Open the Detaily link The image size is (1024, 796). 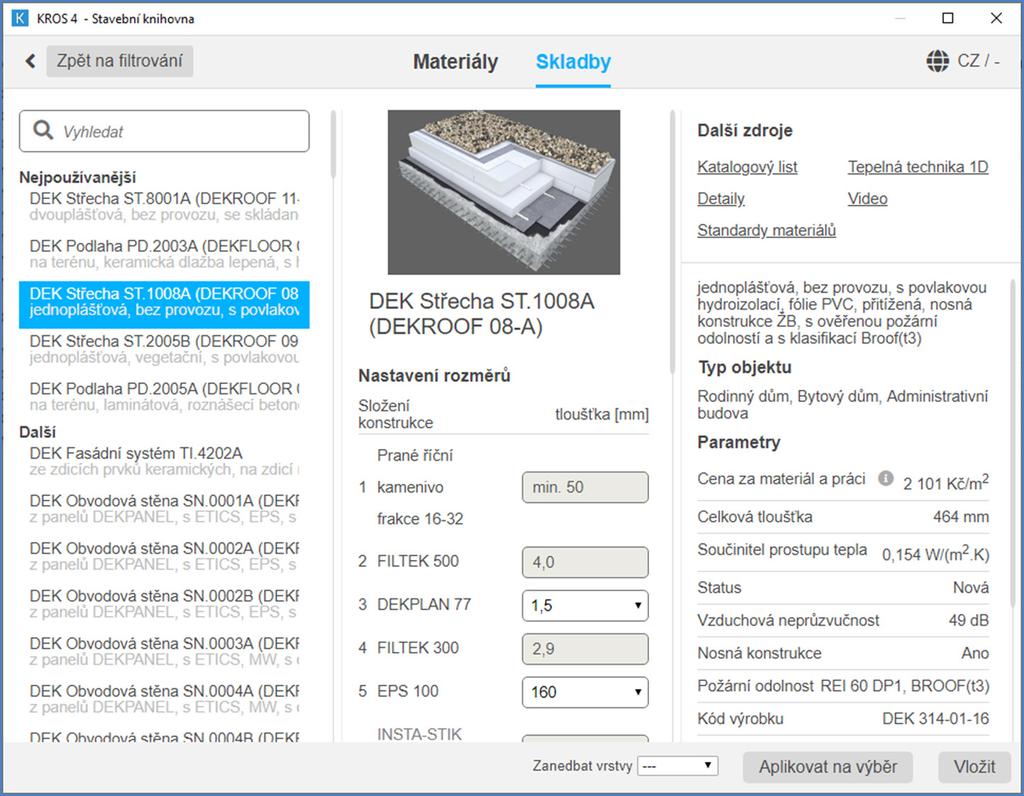click(x=721, y=199)
